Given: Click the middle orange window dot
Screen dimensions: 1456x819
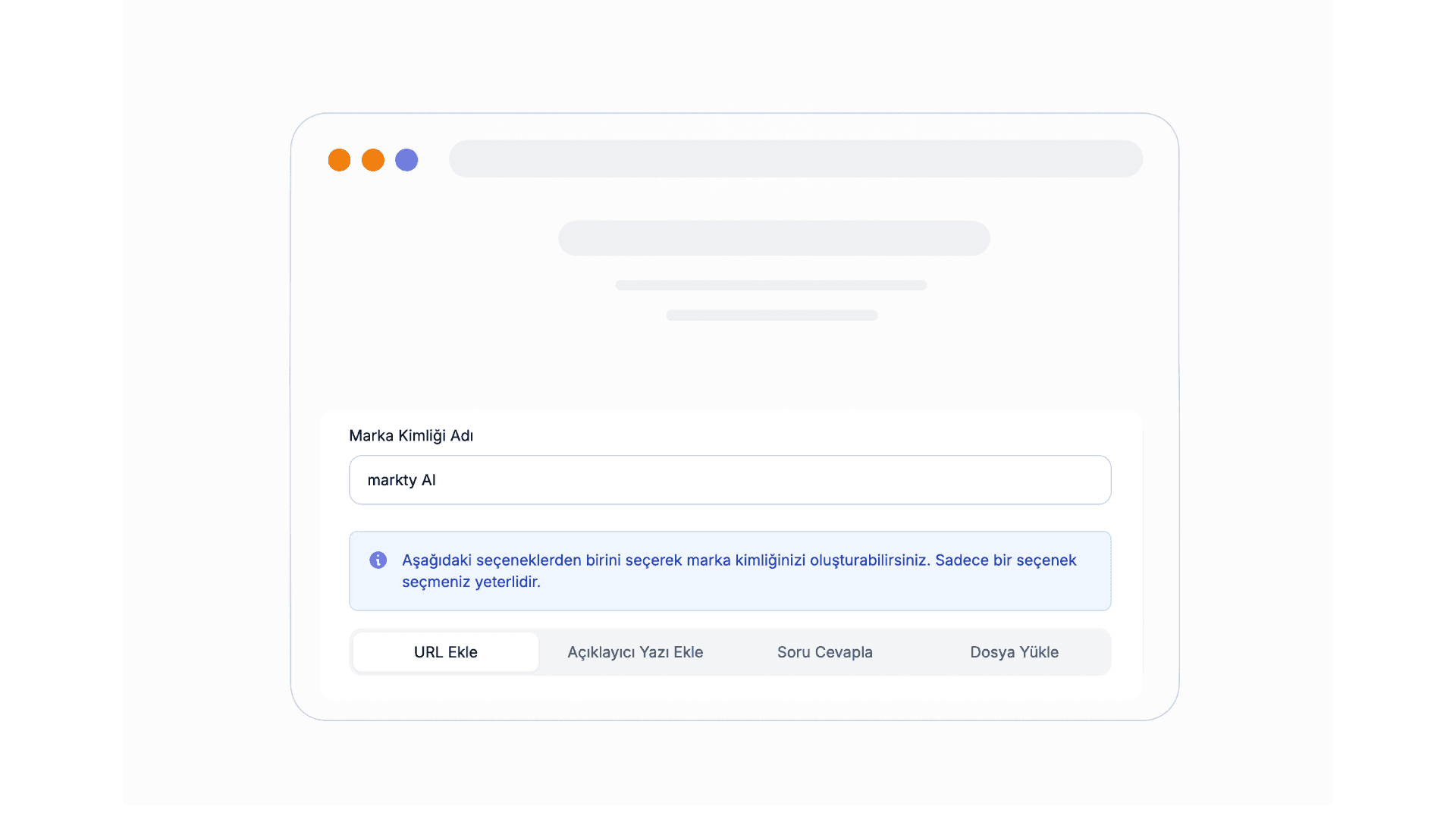Looking at the screenshot, I should tap(373, 160).
